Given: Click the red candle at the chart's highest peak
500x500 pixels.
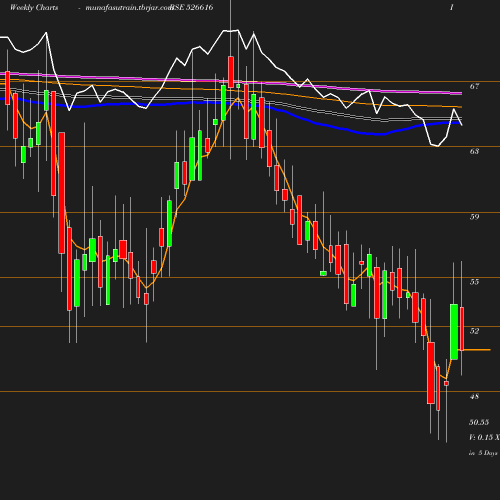Looking at the screenshot, I should click(231, 72).
